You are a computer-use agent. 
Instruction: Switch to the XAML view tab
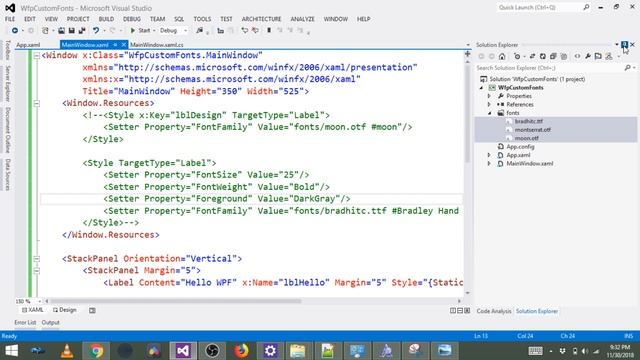[x=33, y=310]
